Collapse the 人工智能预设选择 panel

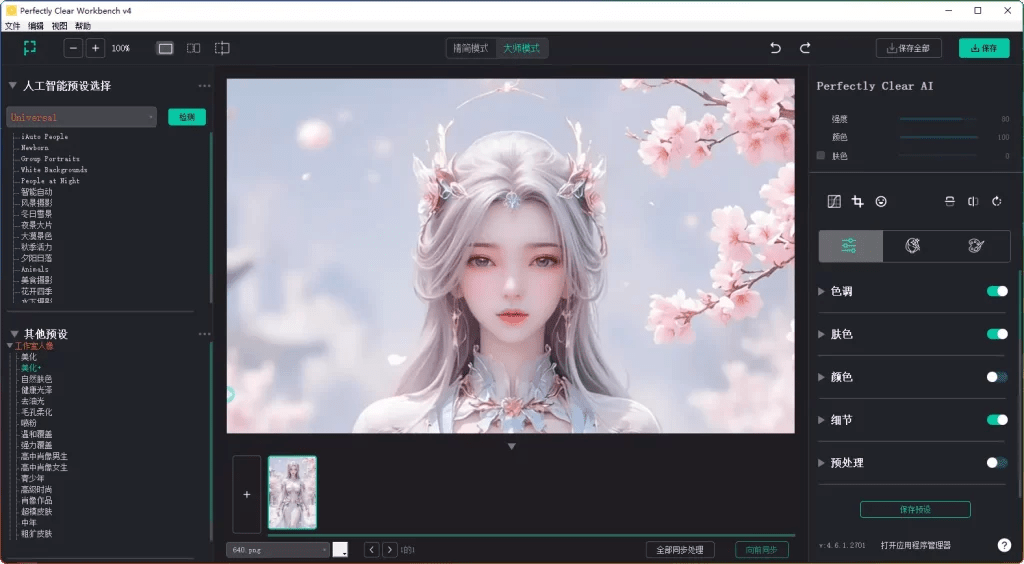[13, 86]
